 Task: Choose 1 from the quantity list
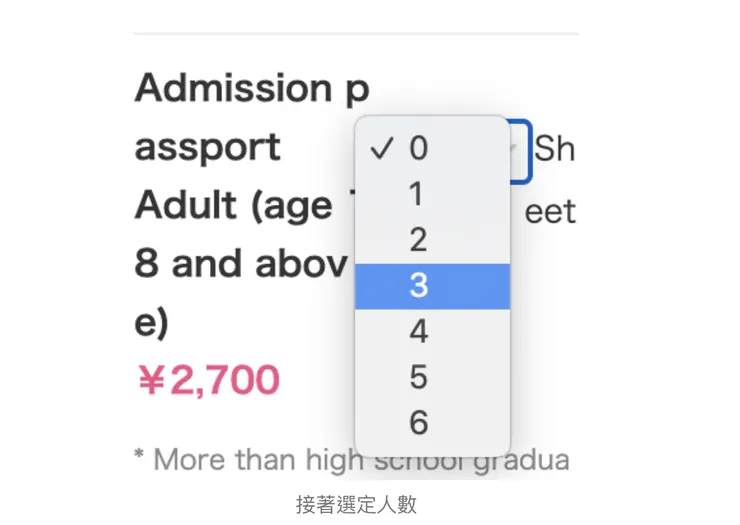[419, 194]
